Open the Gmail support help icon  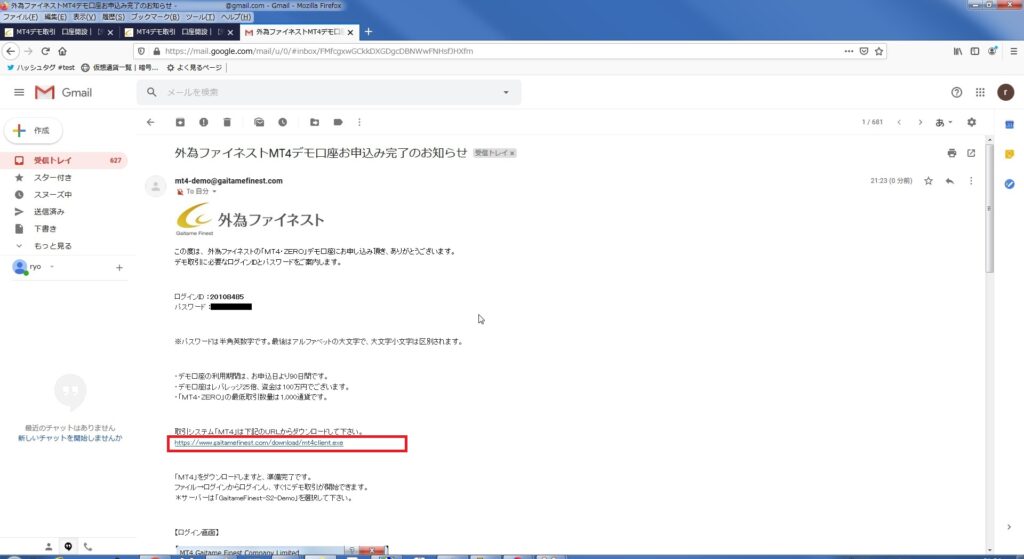(x=957, y=92)
